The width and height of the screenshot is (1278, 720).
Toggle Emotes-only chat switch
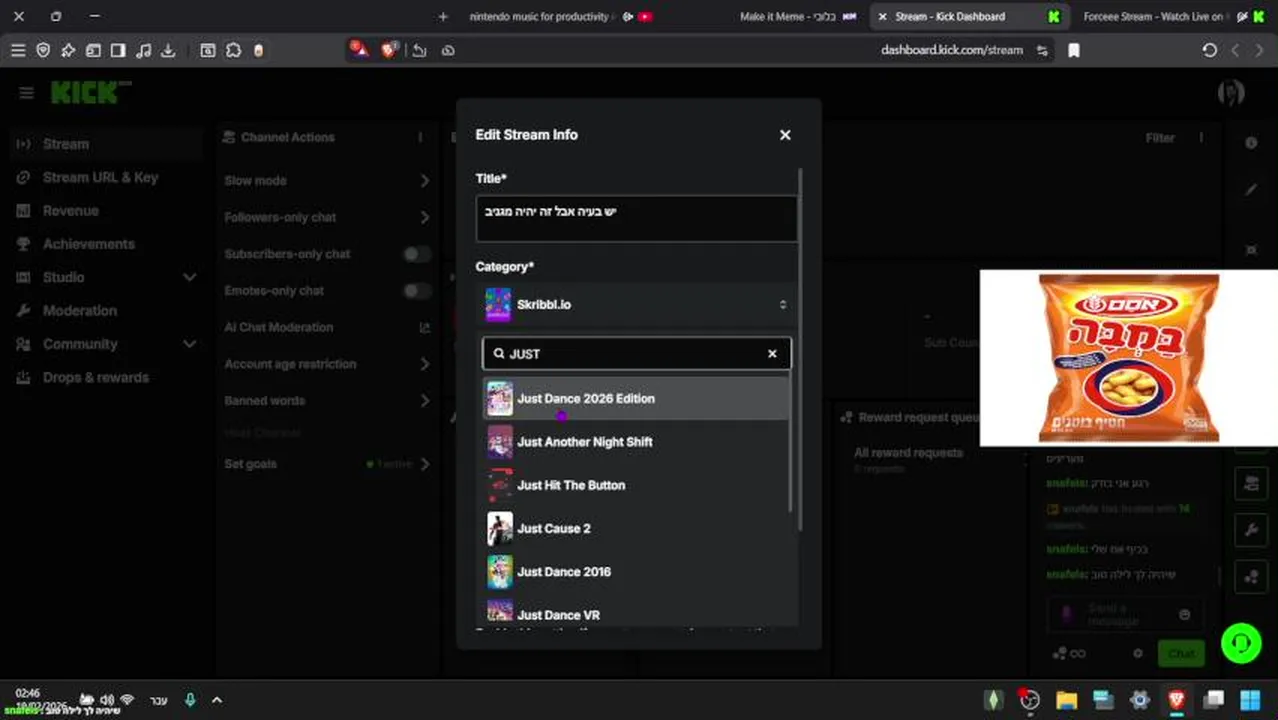(416, 290)
